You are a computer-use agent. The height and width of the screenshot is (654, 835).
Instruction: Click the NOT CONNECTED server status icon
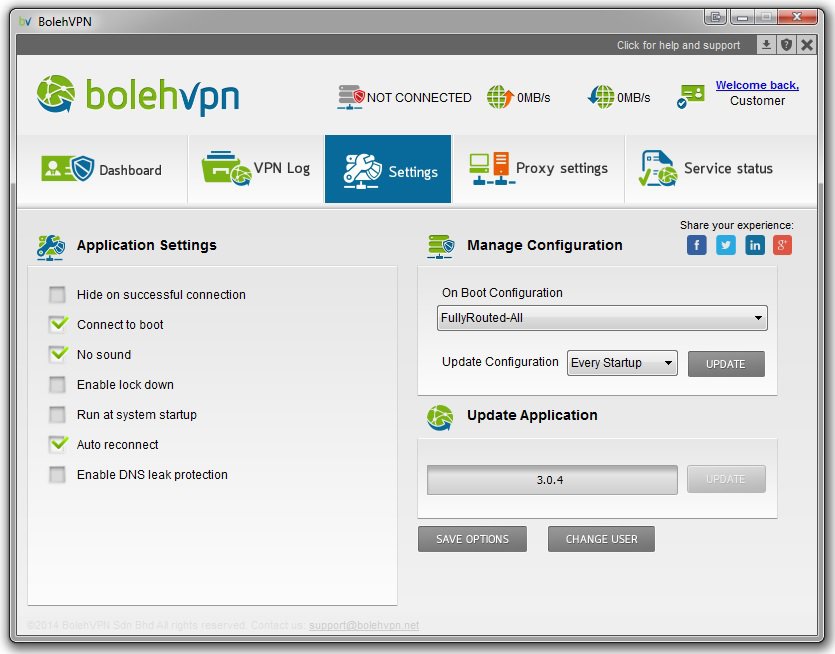click(x=351, y=97)
